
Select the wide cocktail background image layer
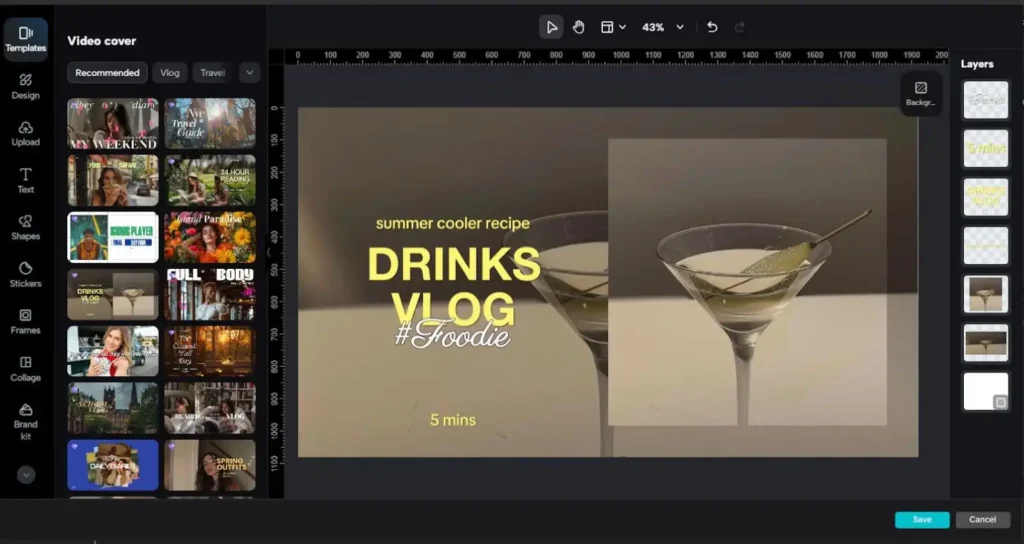tap(985, 342)
